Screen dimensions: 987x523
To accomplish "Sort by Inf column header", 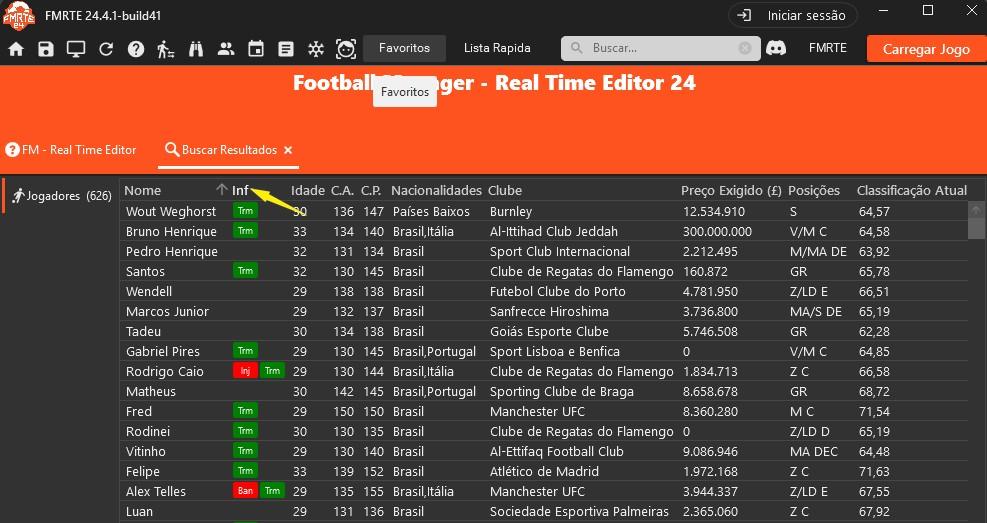I will pos(240,190).
